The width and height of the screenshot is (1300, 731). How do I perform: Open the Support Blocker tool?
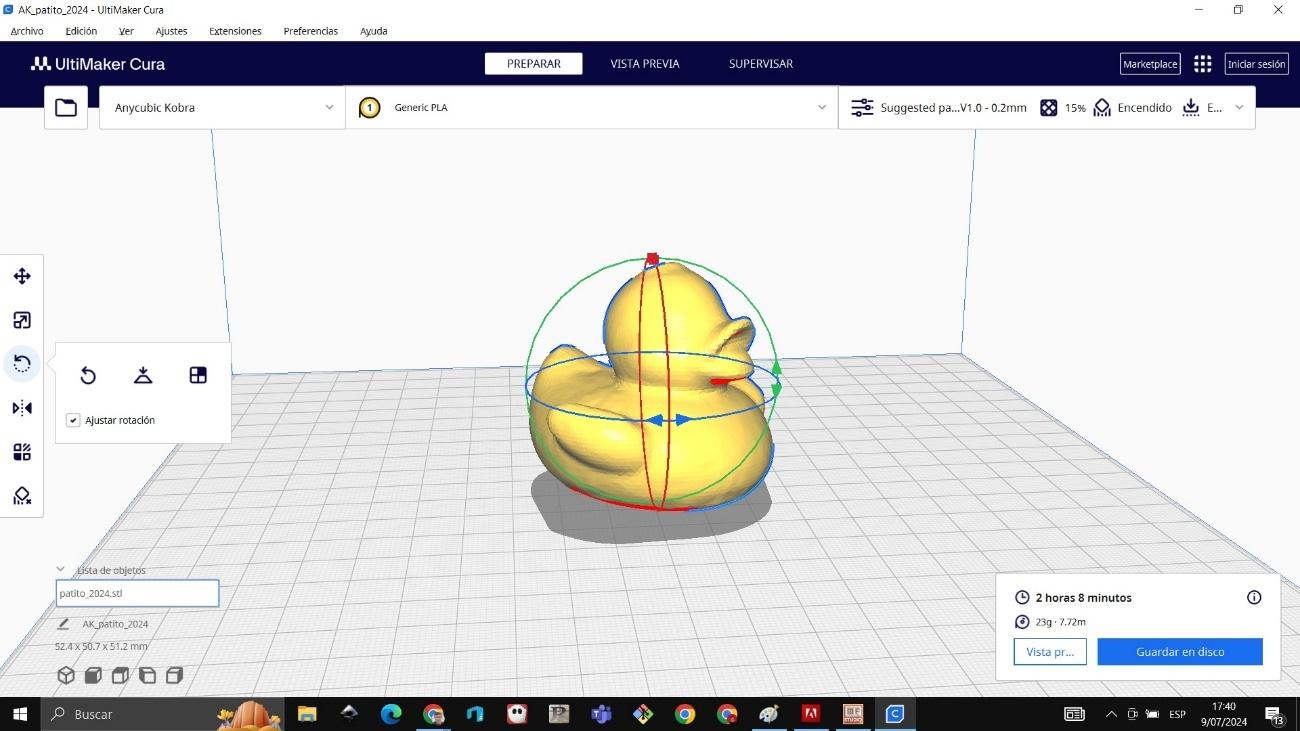coord(21,496)
